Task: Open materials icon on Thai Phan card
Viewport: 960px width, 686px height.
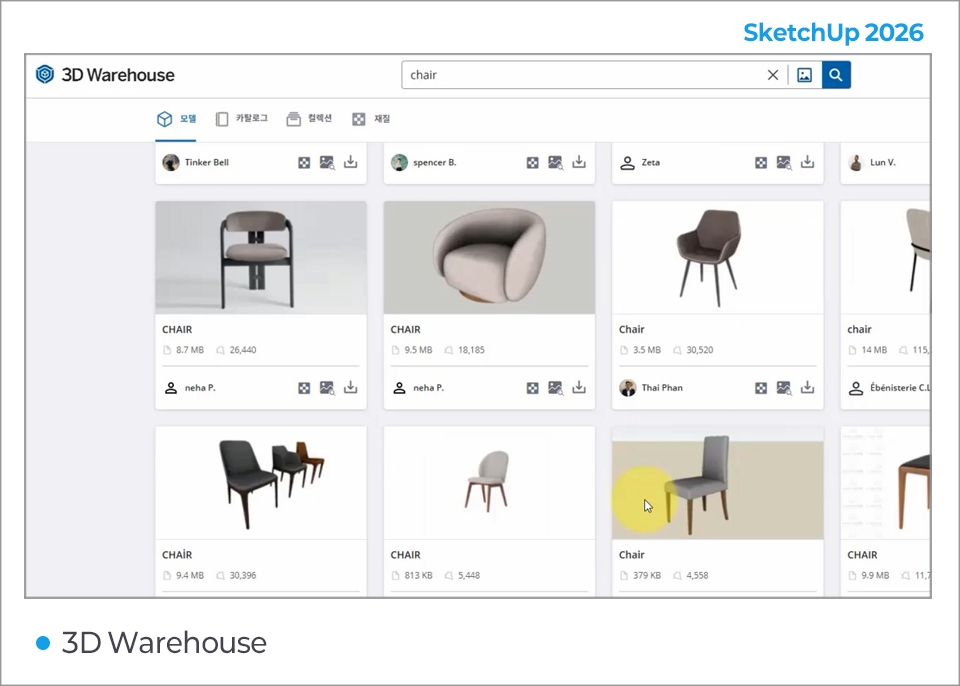Action: click(x=761, y=388)
